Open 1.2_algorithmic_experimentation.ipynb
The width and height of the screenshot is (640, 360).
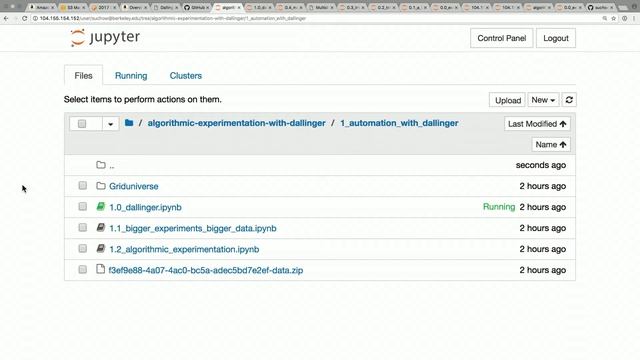[184, 249]
